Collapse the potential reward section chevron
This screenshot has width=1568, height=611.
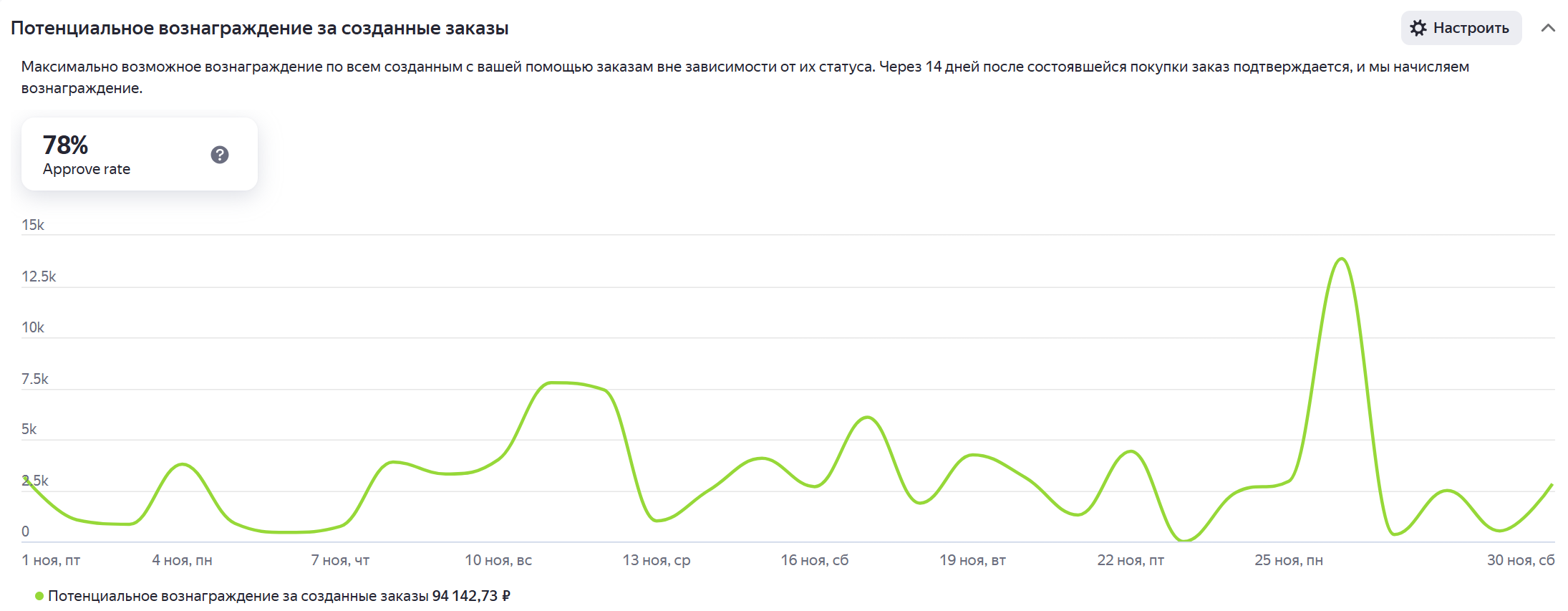1548,28
